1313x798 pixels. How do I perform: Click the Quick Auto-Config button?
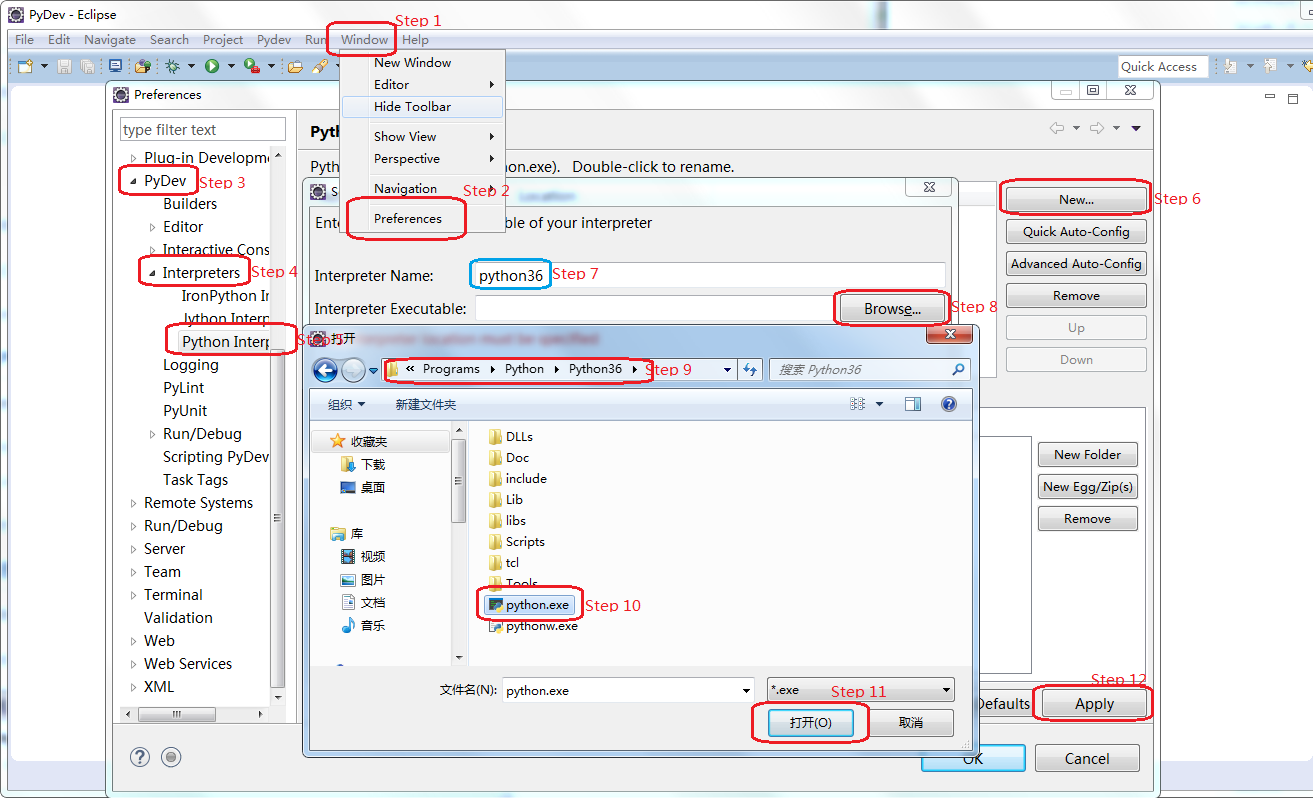point(1076,232)
